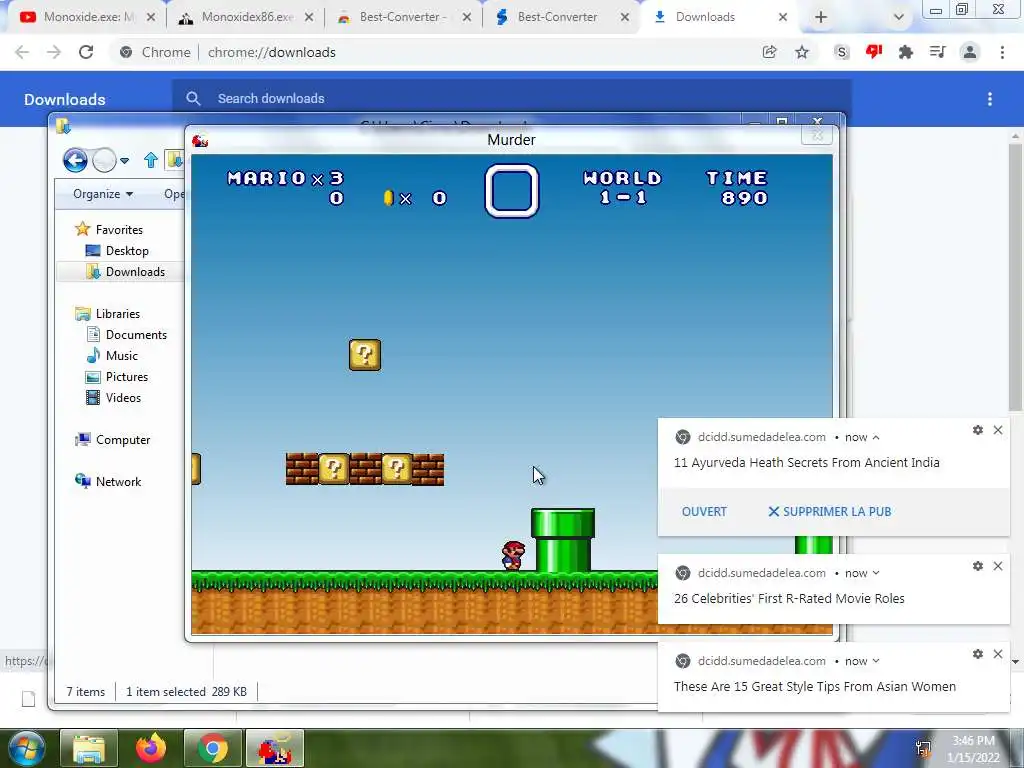Switch to Mario game taskbar button

275,748
